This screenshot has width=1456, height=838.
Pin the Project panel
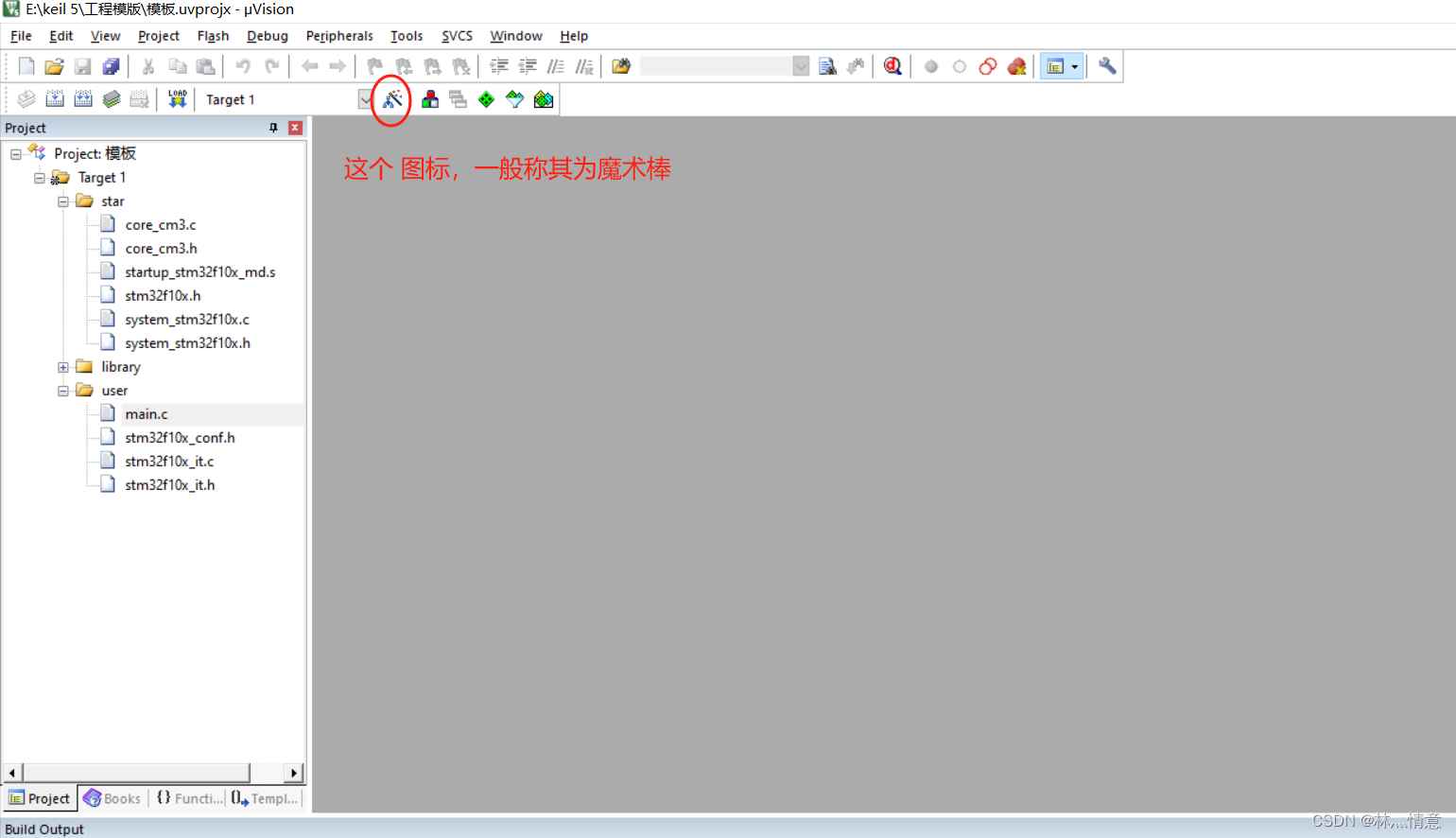[273, 128]
